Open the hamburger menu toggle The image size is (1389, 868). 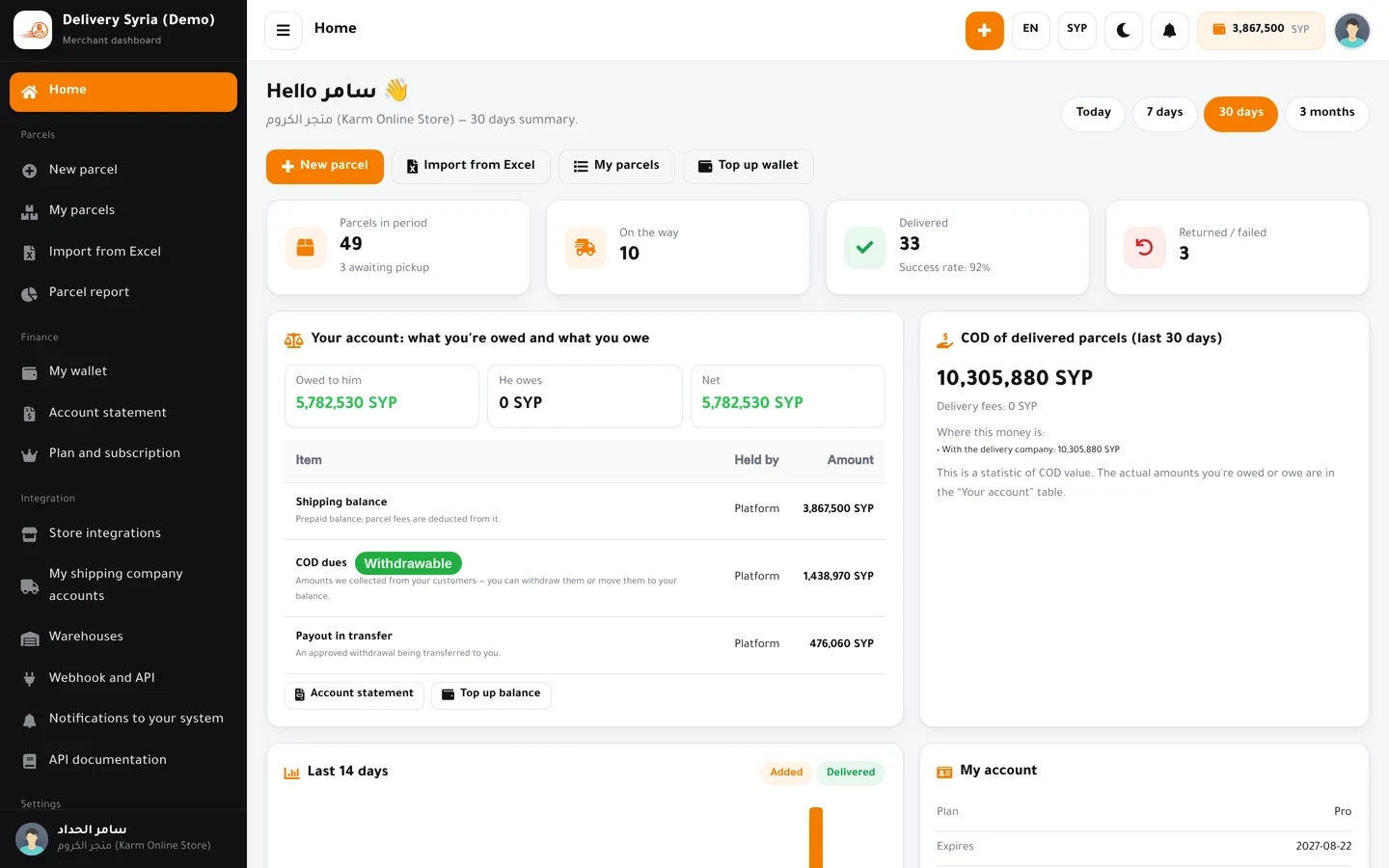284,30
